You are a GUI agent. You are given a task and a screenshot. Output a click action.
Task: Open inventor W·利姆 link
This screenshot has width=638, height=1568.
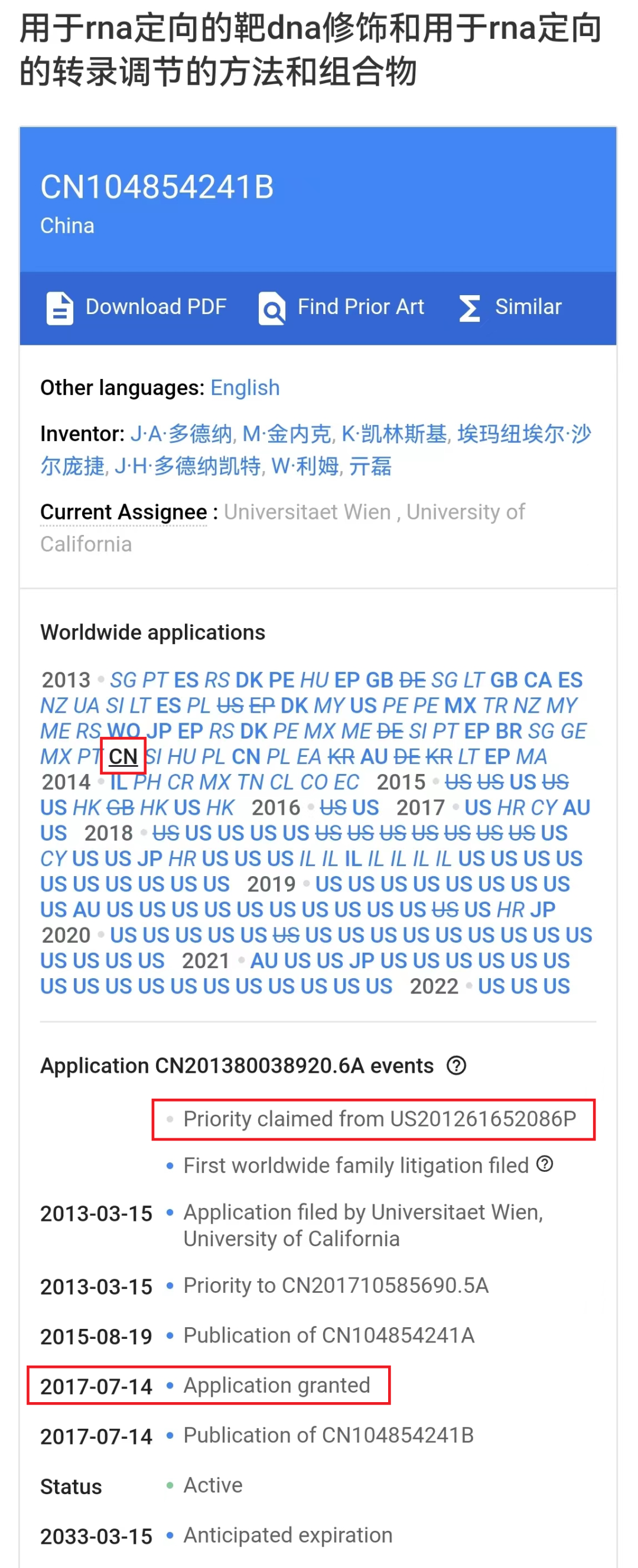305,466
